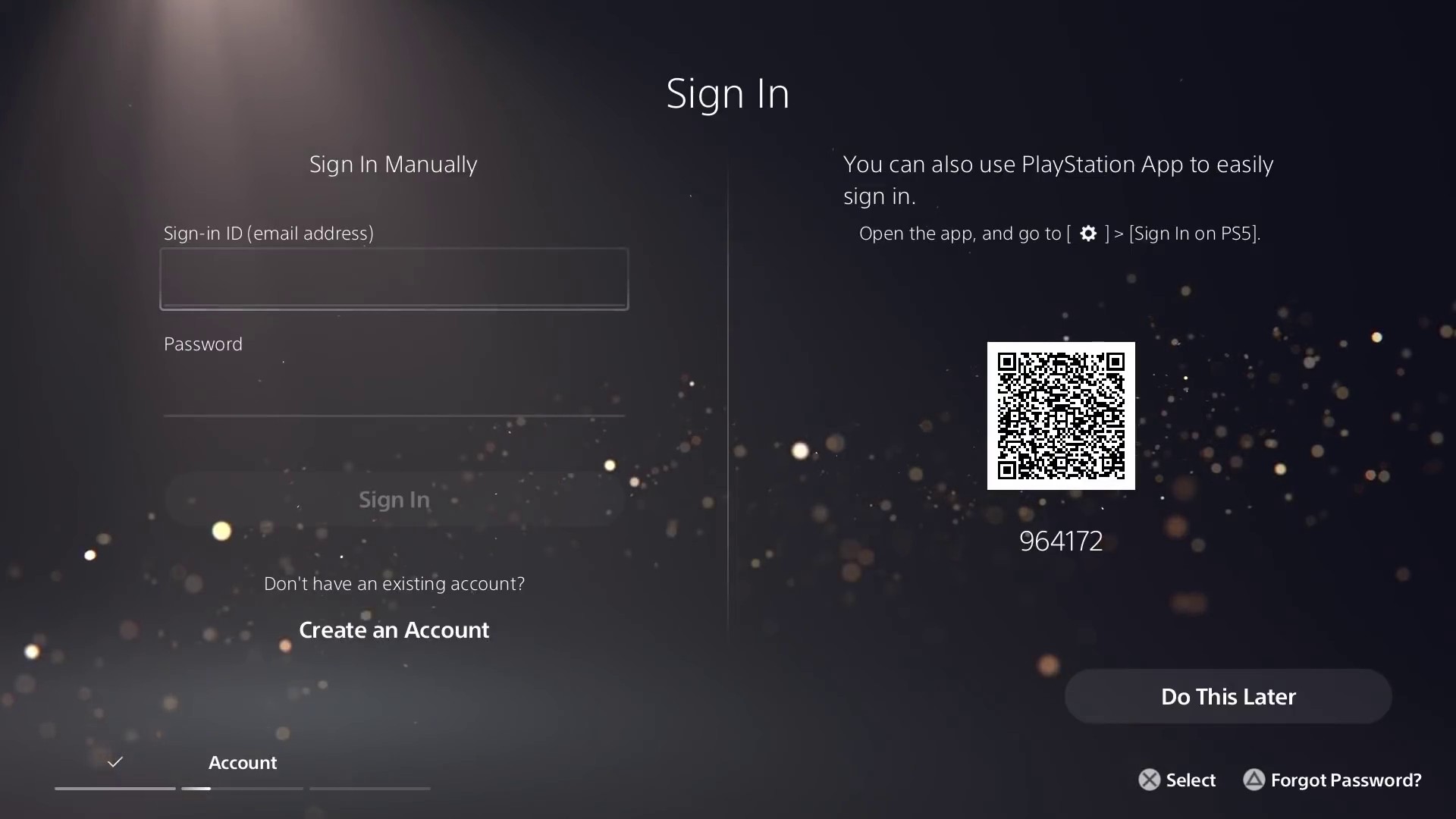Click the settings gear icon in instructions
1456x819 pixels.
(x=1088, y=233)
